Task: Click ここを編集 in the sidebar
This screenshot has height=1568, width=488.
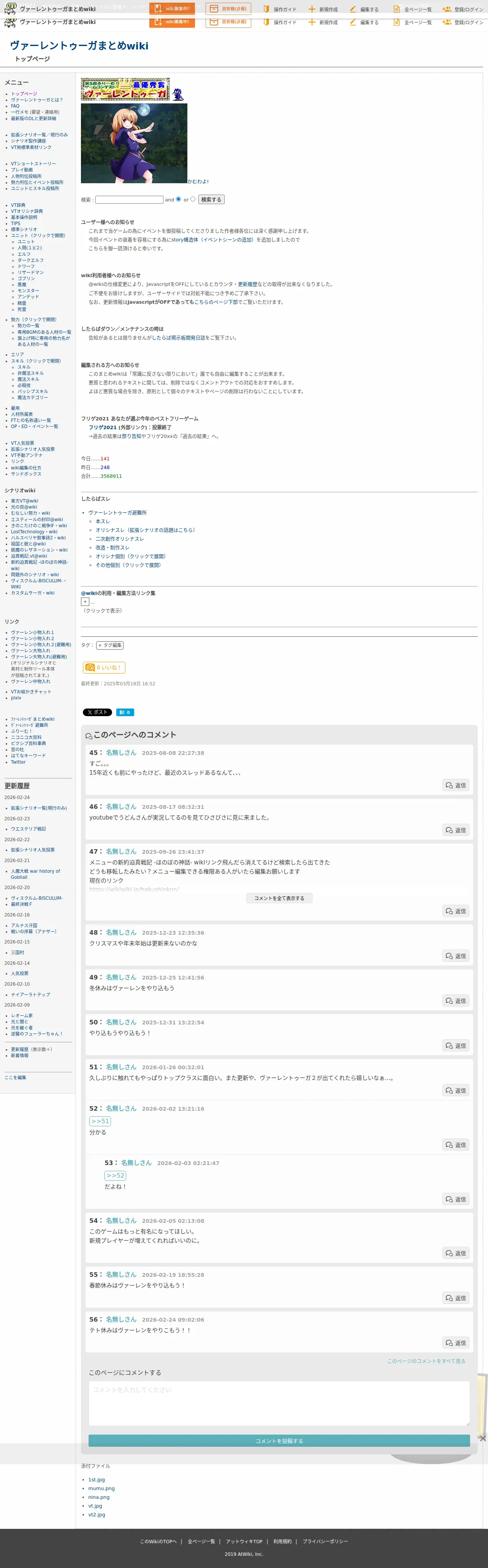Action: click(x=15, y=1077)
